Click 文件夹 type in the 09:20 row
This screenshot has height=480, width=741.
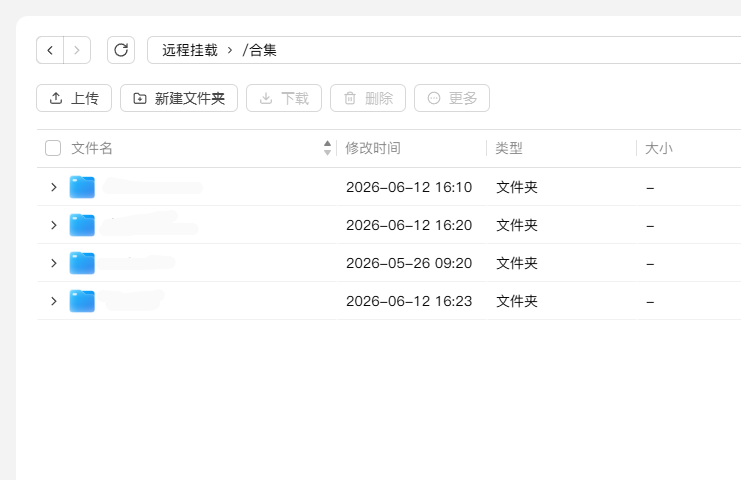(517, 263)
